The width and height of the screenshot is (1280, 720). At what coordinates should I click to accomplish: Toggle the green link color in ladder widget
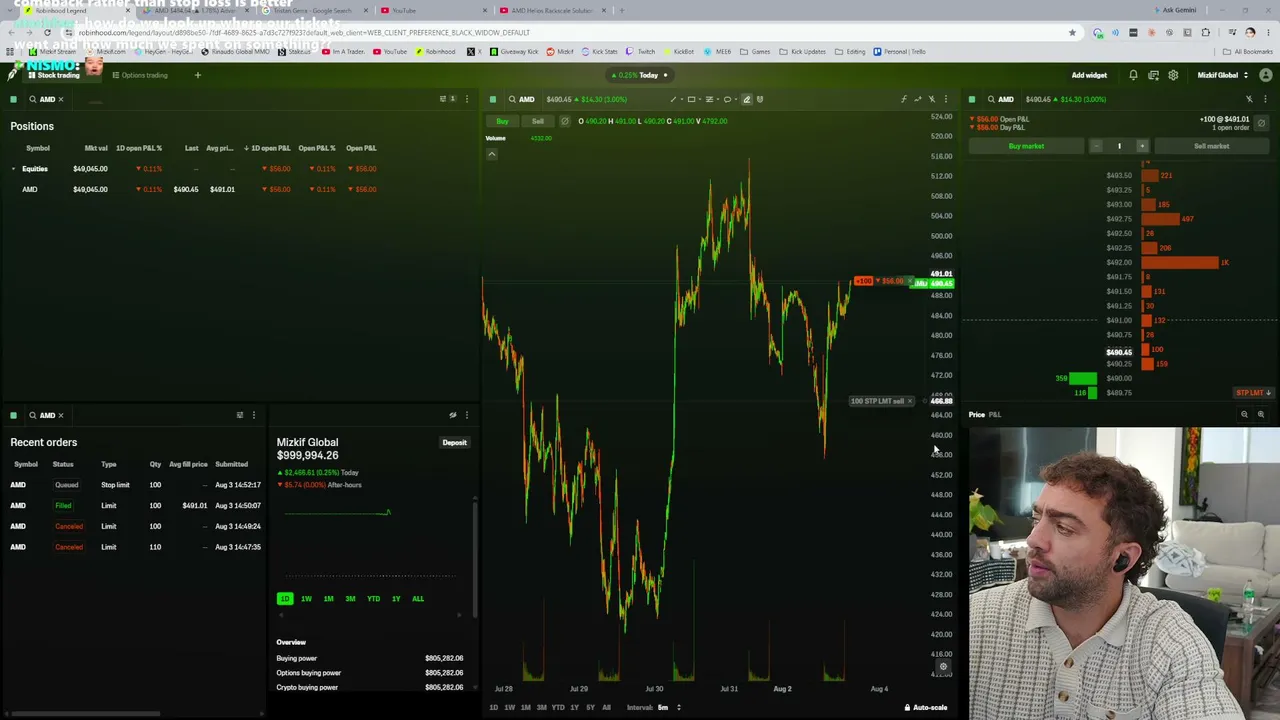click(x=971, y=99)
